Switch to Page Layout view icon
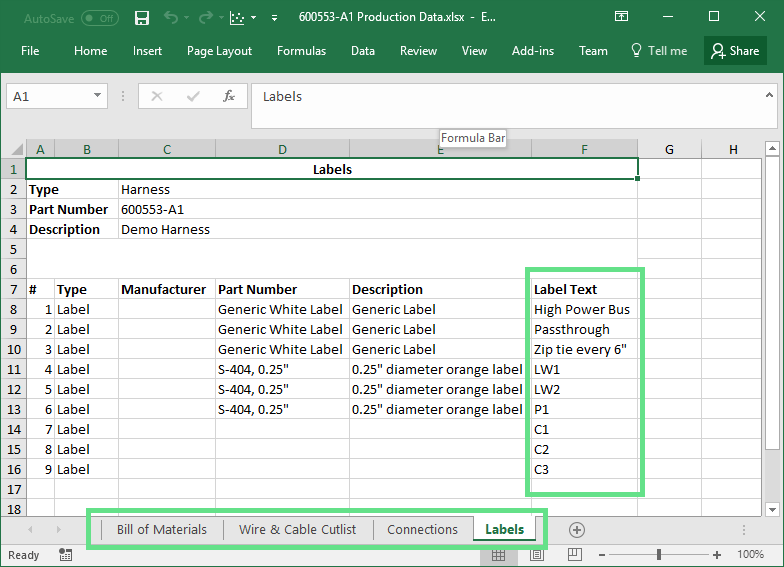Screen dimensions: 784x567 coord(536,554)
